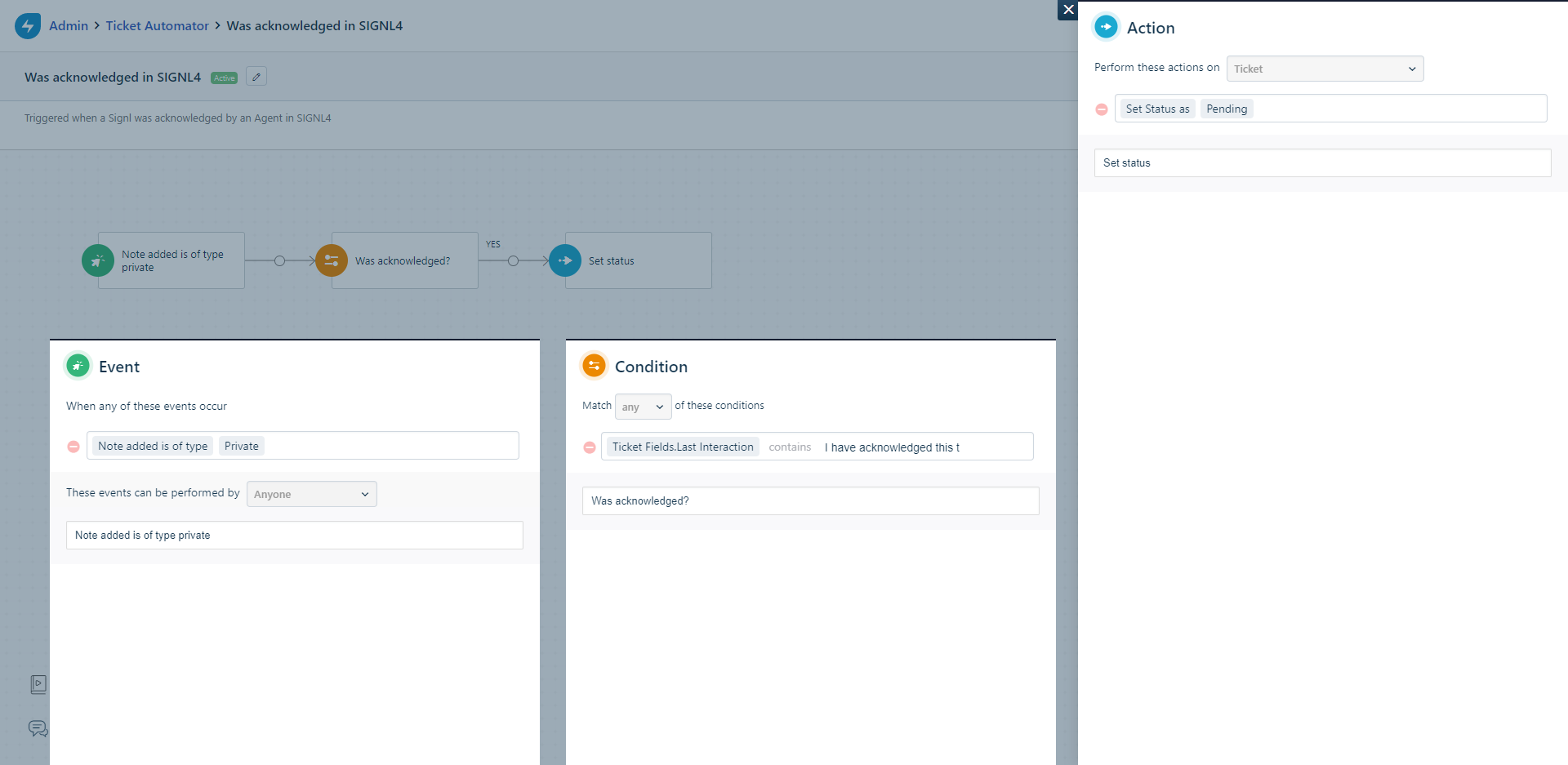The width and height of the screenshot is (1568, 765).
Task: Remove the Last Interaction condition row
Action: pyautogui.click(x=590, y=447)
